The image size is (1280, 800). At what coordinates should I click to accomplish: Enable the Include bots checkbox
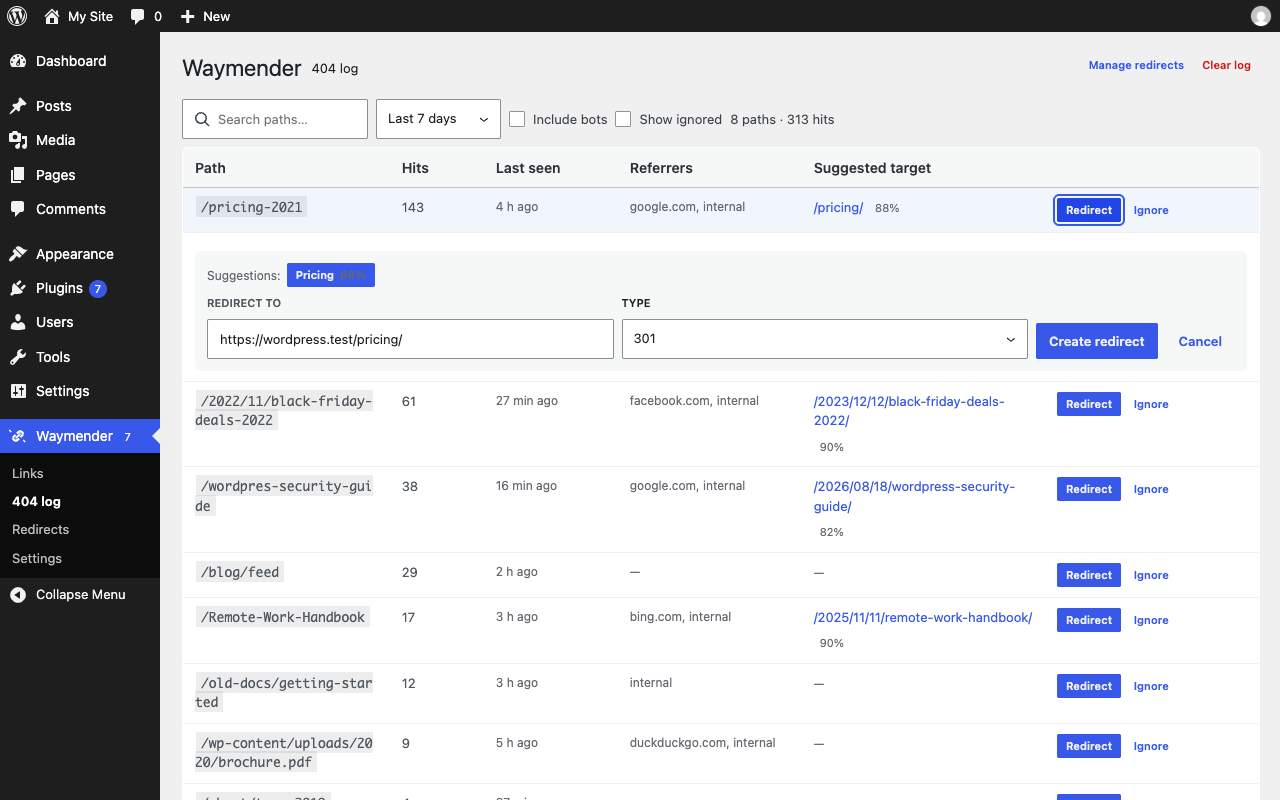[x=517, y=119]
